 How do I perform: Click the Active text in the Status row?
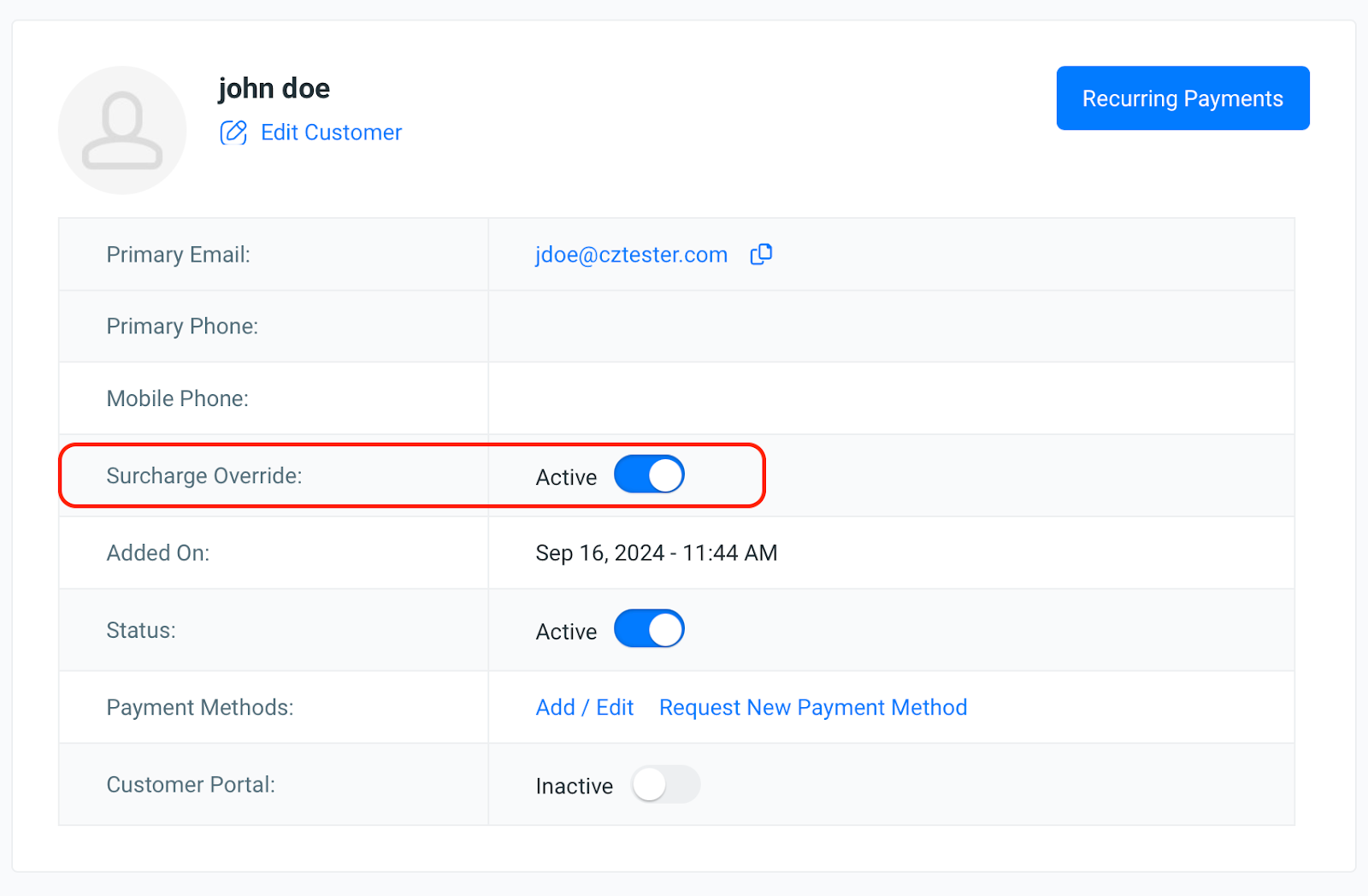tap(566, 632)
